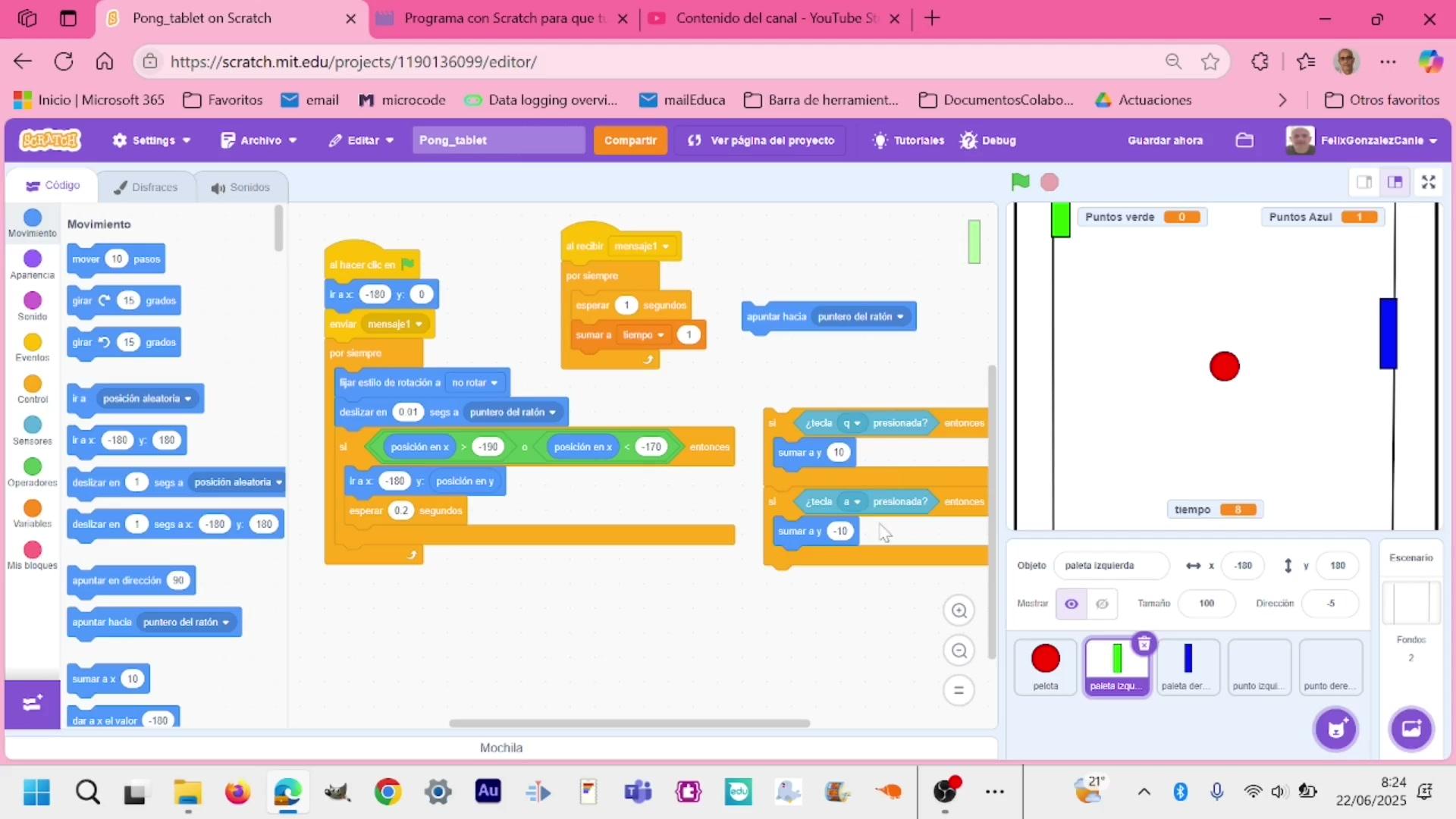
Task: Zoom out of the code workspace
Action: (x=959, y=651)
